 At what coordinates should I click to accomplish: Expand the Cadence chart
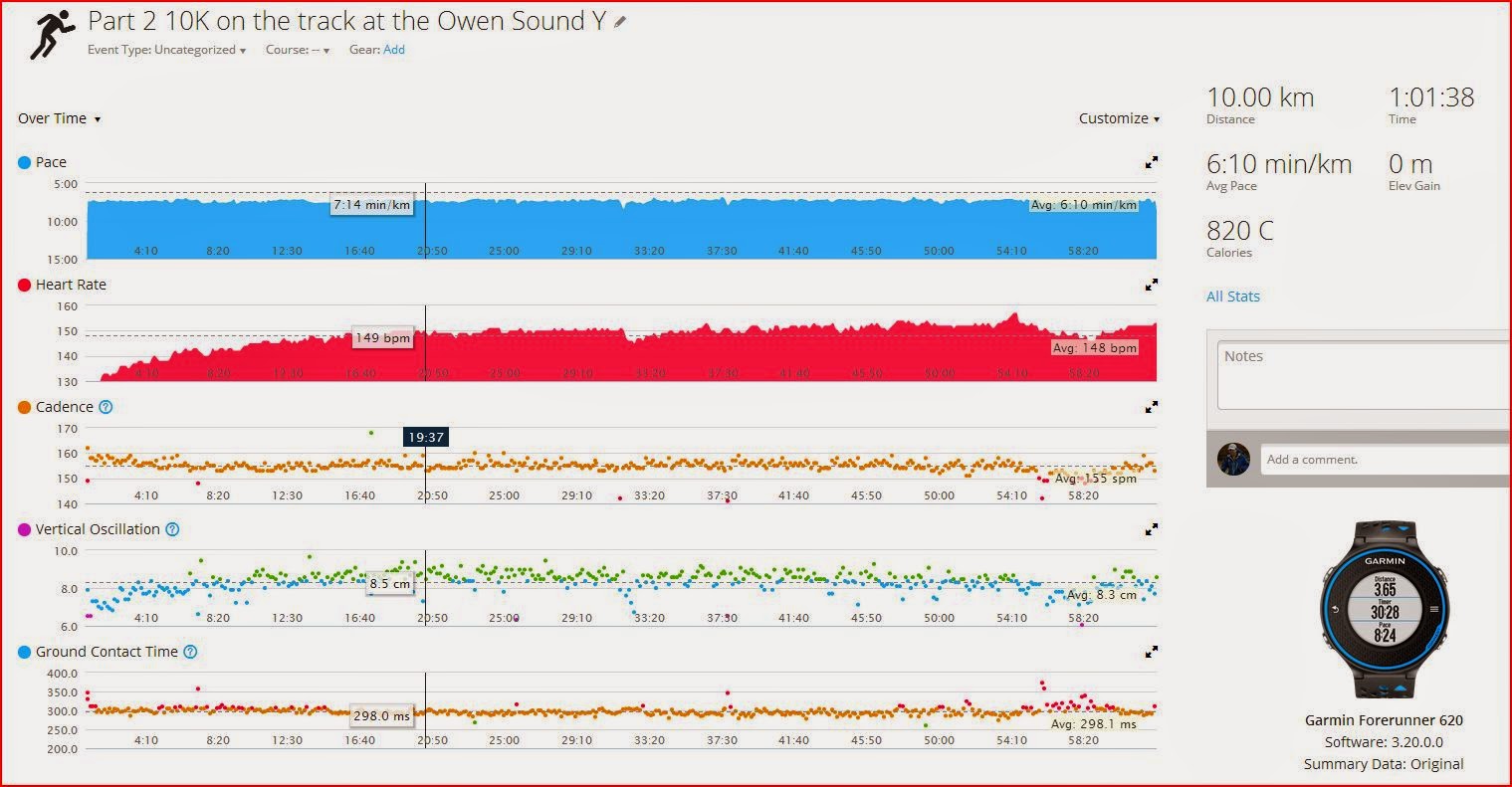(x=1152, y=407)
